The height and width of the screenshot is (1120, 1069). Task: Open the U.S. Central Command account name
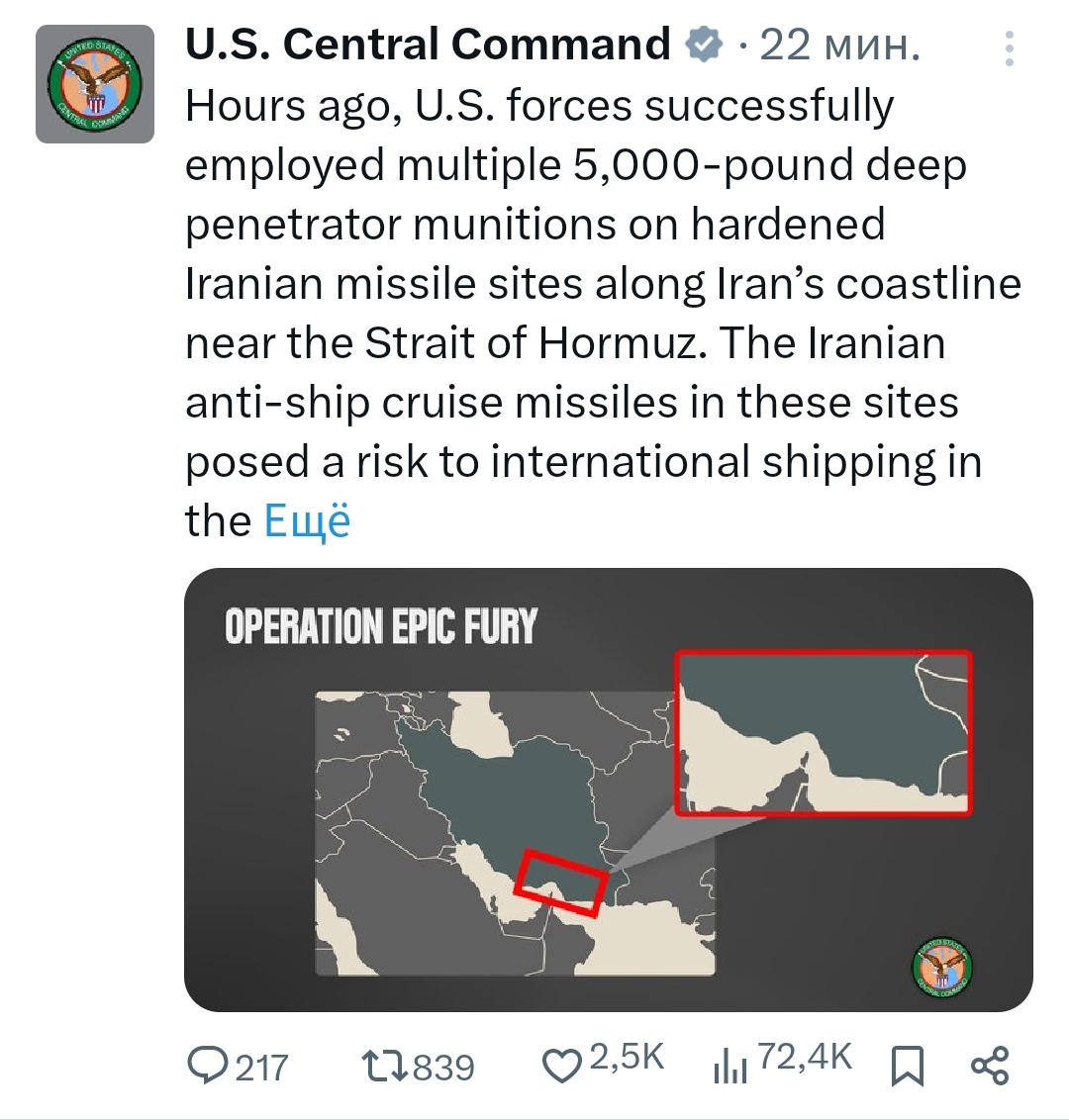tap(428, 46)
